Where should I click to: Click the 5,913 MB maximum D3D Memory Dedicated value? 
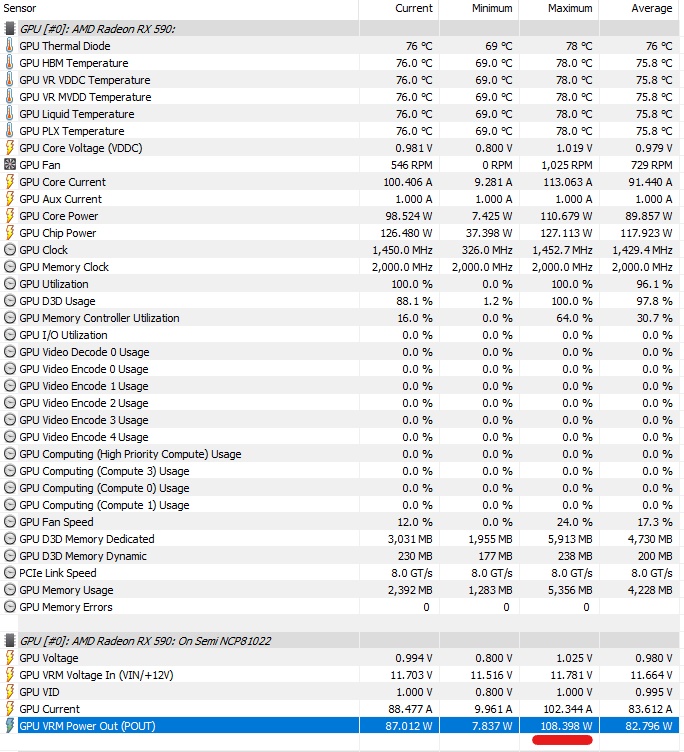570,539
